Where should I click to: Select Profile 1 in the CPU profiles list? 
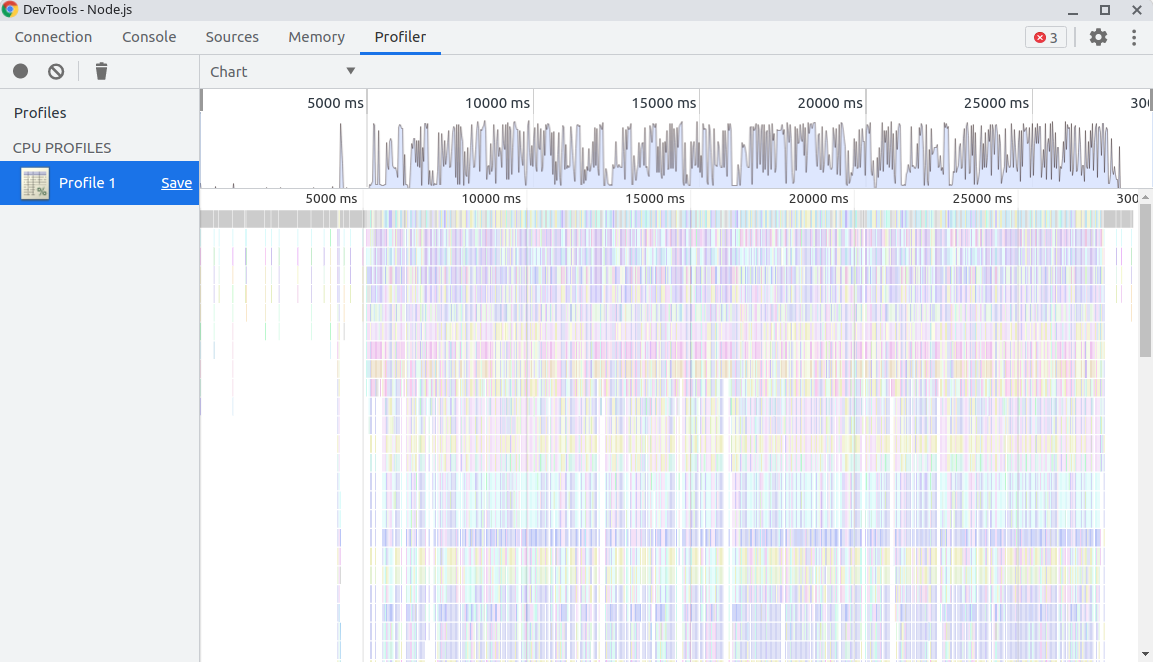point(87,183)
